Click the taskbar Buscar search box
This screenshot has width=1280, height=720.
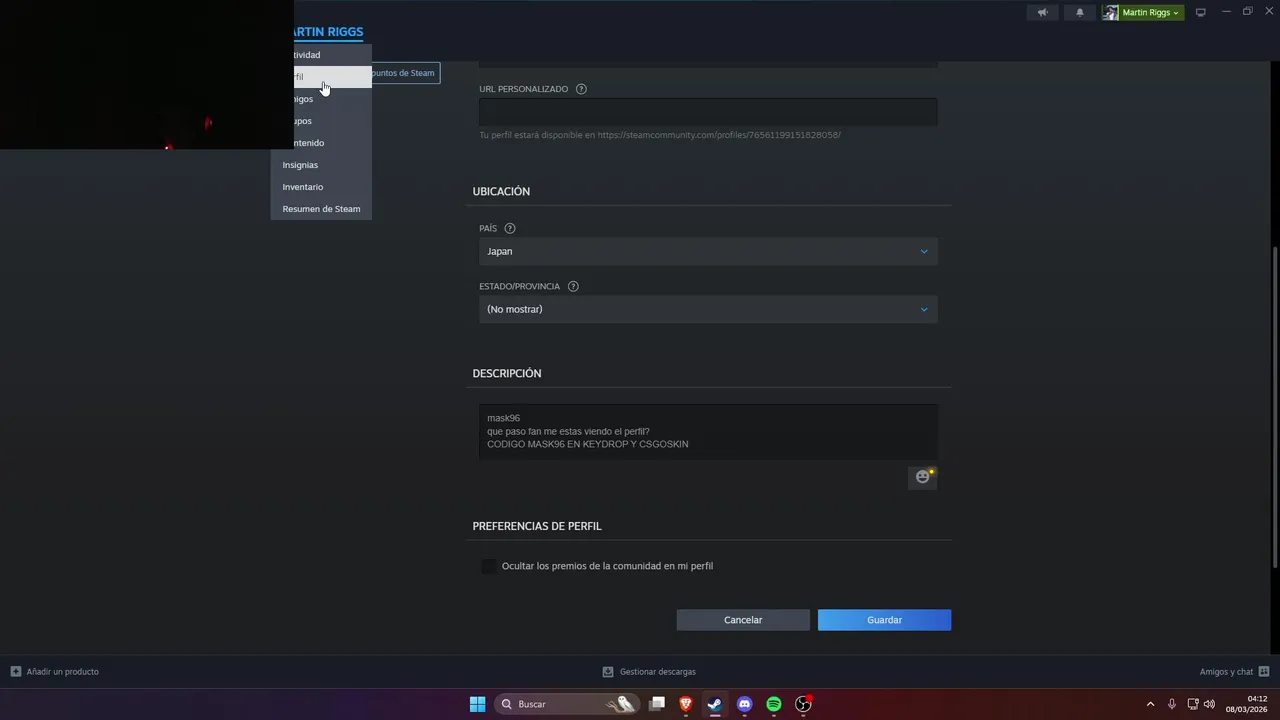(568, 704)
